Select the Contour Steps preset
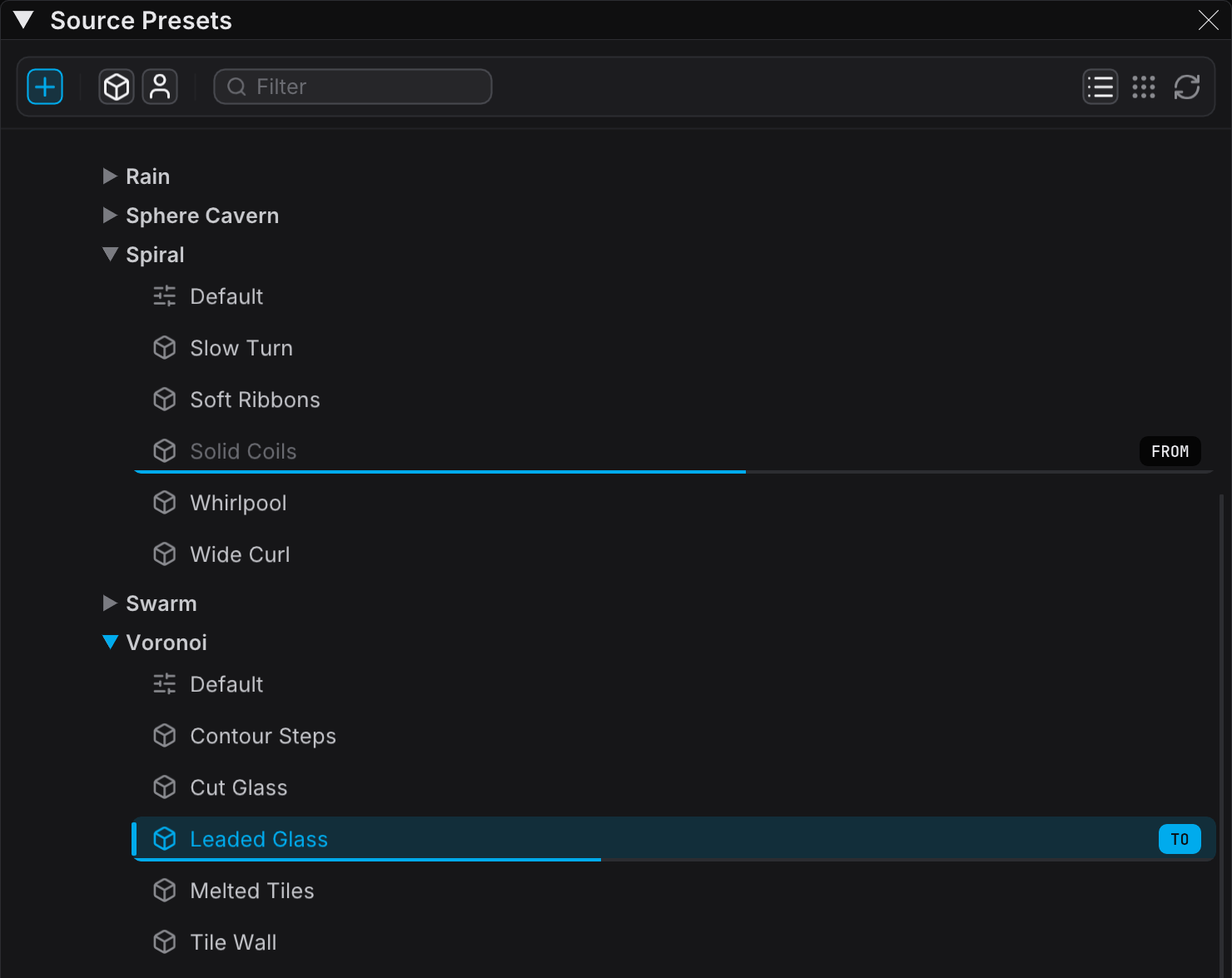The image size is (1232, 978). (673, 736)
